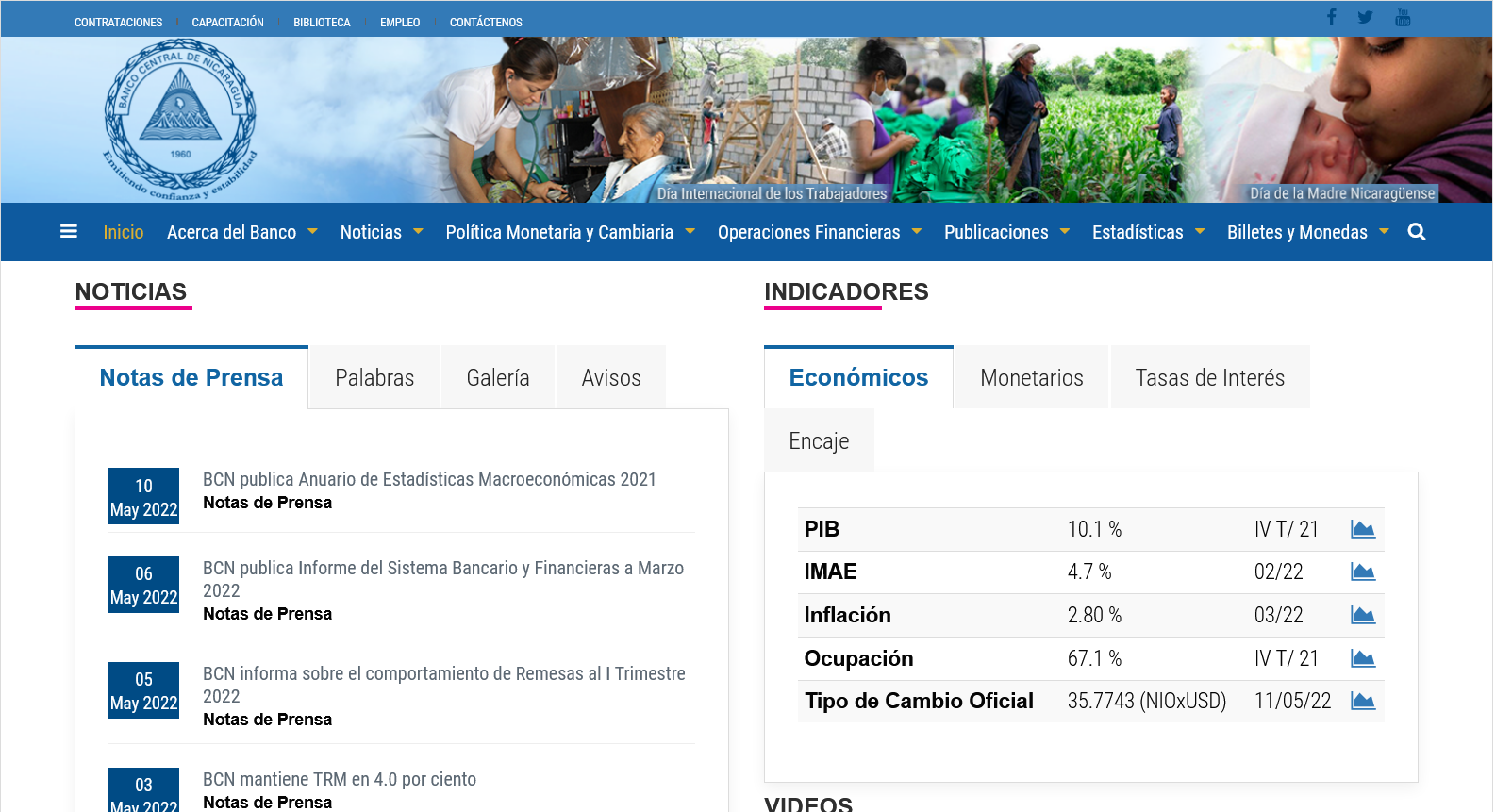Expand the Política Monetaria y Cambiaria dropdown

click(x=570, y=232)
